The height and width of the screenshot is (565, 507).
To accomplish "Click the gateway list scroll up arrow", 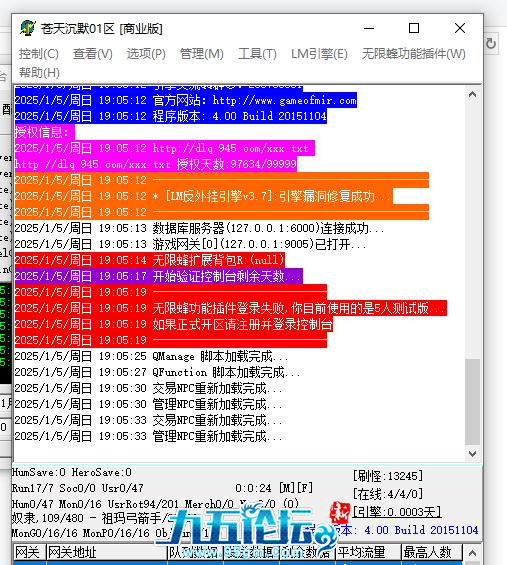I will (472, 553).
